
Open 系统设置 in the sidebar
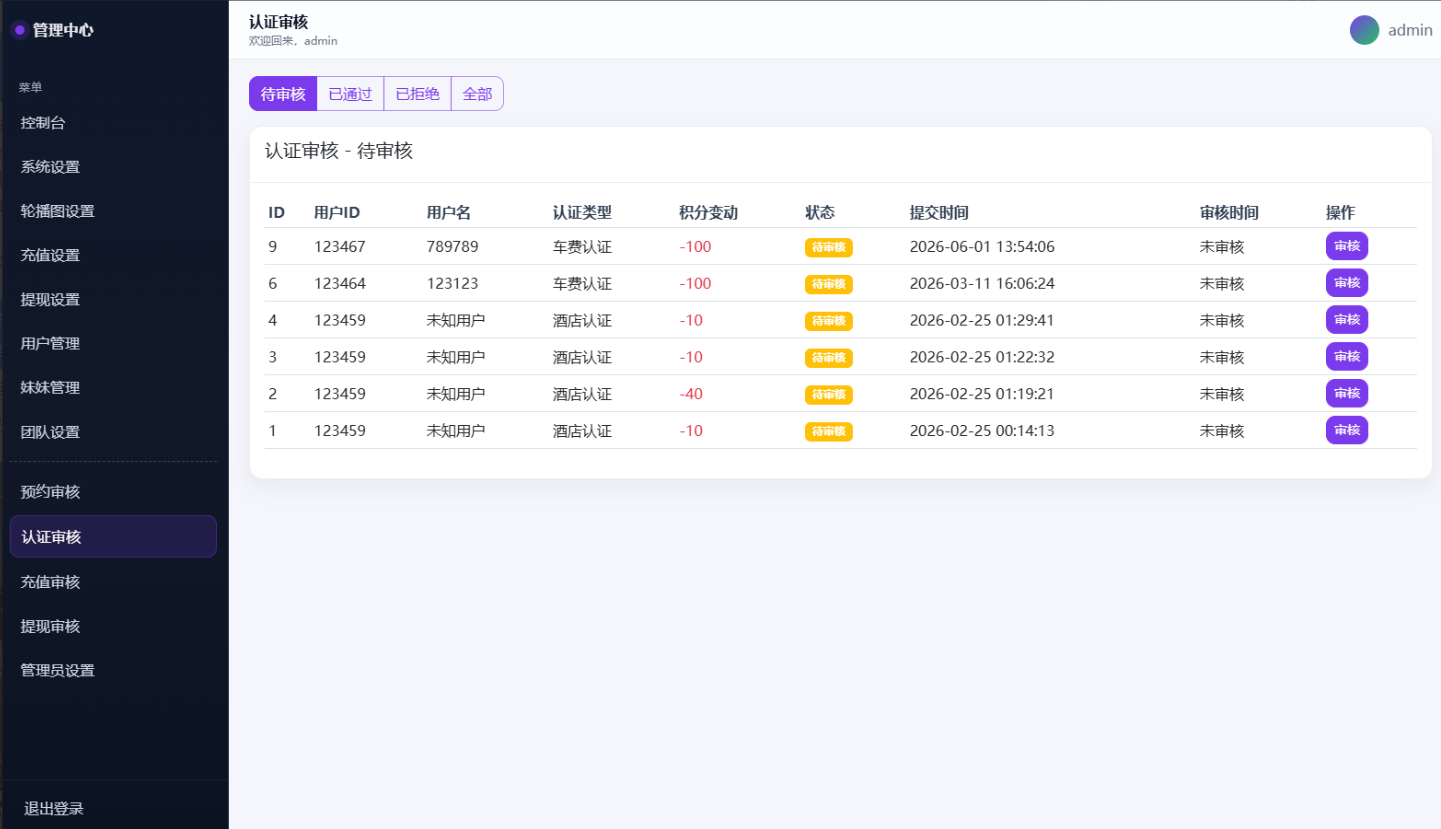114,167
